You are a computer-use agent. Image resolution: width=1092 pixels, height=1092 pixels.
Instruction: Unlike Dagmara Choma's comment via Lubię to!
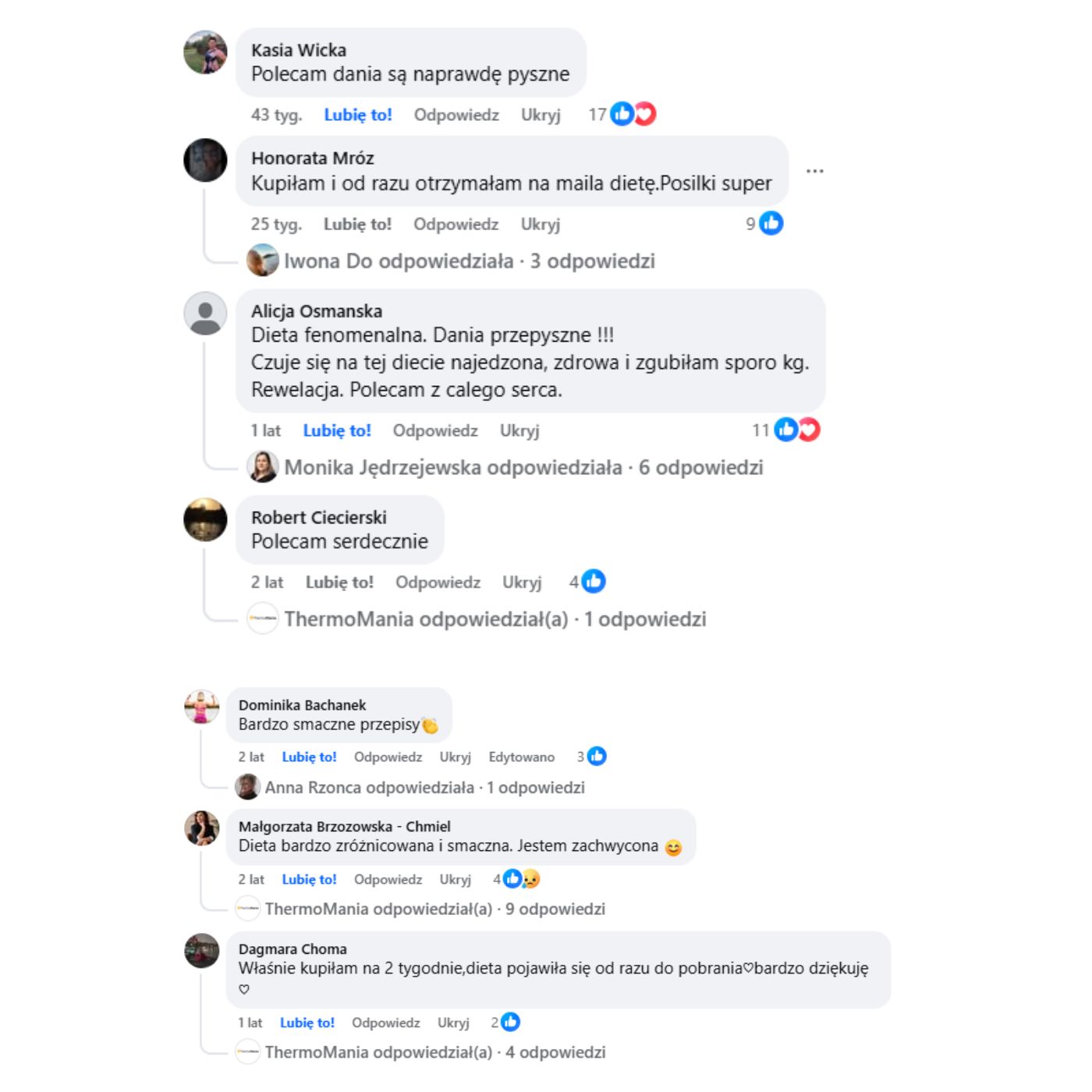coord(307,1023)
